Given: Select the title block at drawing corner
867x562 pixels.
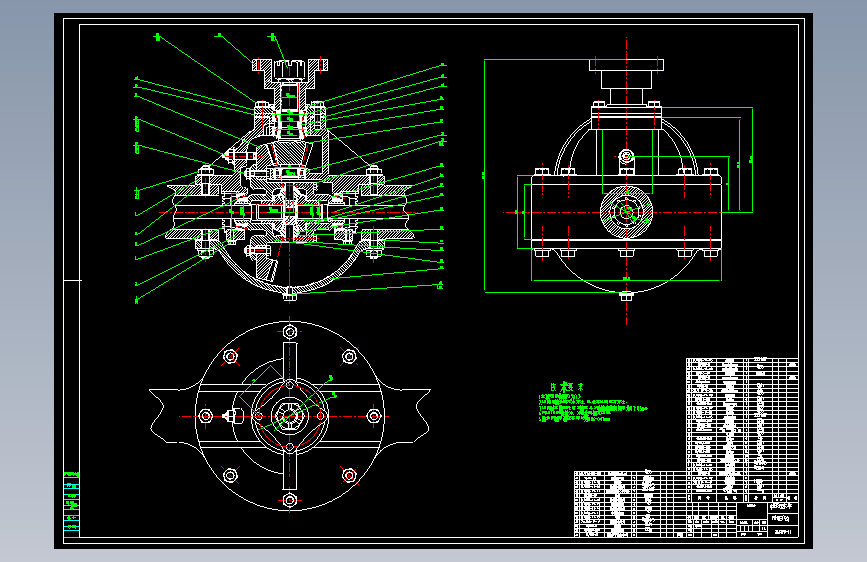Looking at the screenshot, I should (x=743, y=519).
